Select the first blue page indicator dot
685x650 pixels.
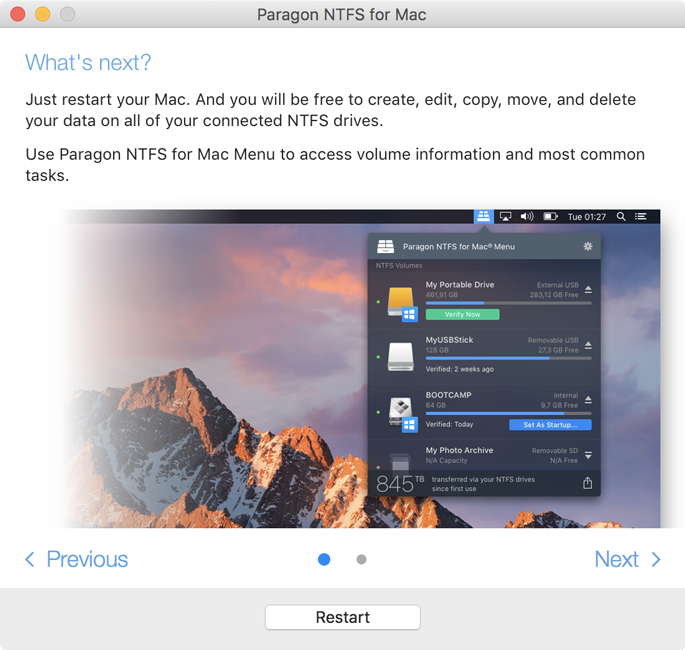pos(324,559)
